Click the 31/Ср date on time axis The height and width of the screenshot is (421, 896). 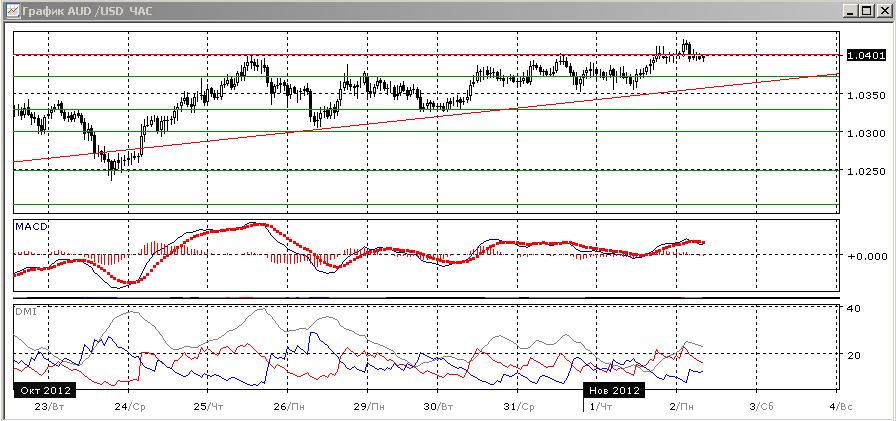coord(518,407)
